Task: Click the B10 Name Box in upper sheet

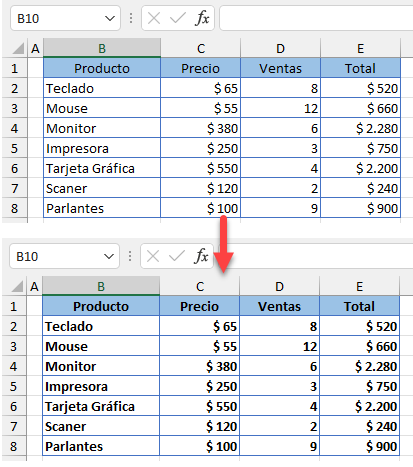Action: point(65,18)
